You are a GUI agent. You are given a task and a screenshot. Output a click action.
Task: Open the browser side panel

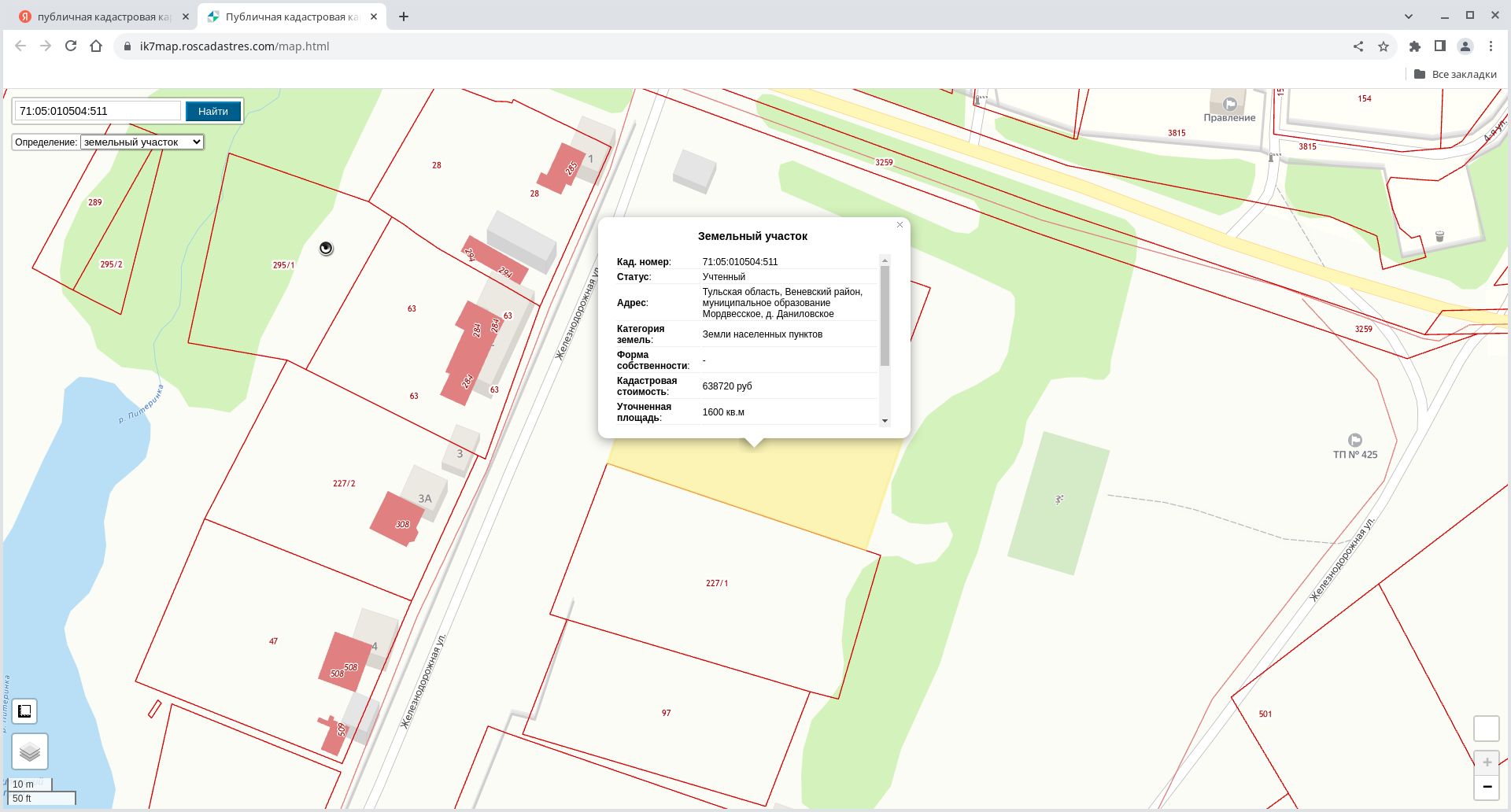click(1440, 46)
